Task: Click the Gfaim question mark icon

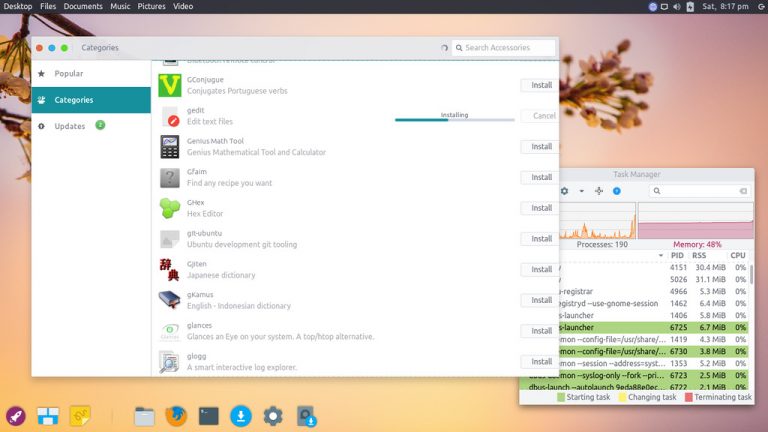Action: (x=169, y=178)
